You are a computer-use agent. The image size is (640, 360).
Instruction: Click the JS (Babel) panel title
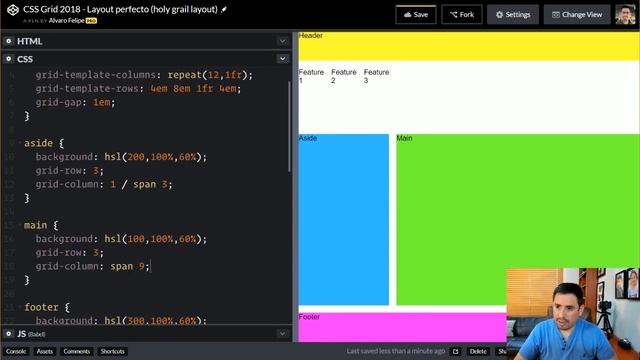[x=31, y=334]
